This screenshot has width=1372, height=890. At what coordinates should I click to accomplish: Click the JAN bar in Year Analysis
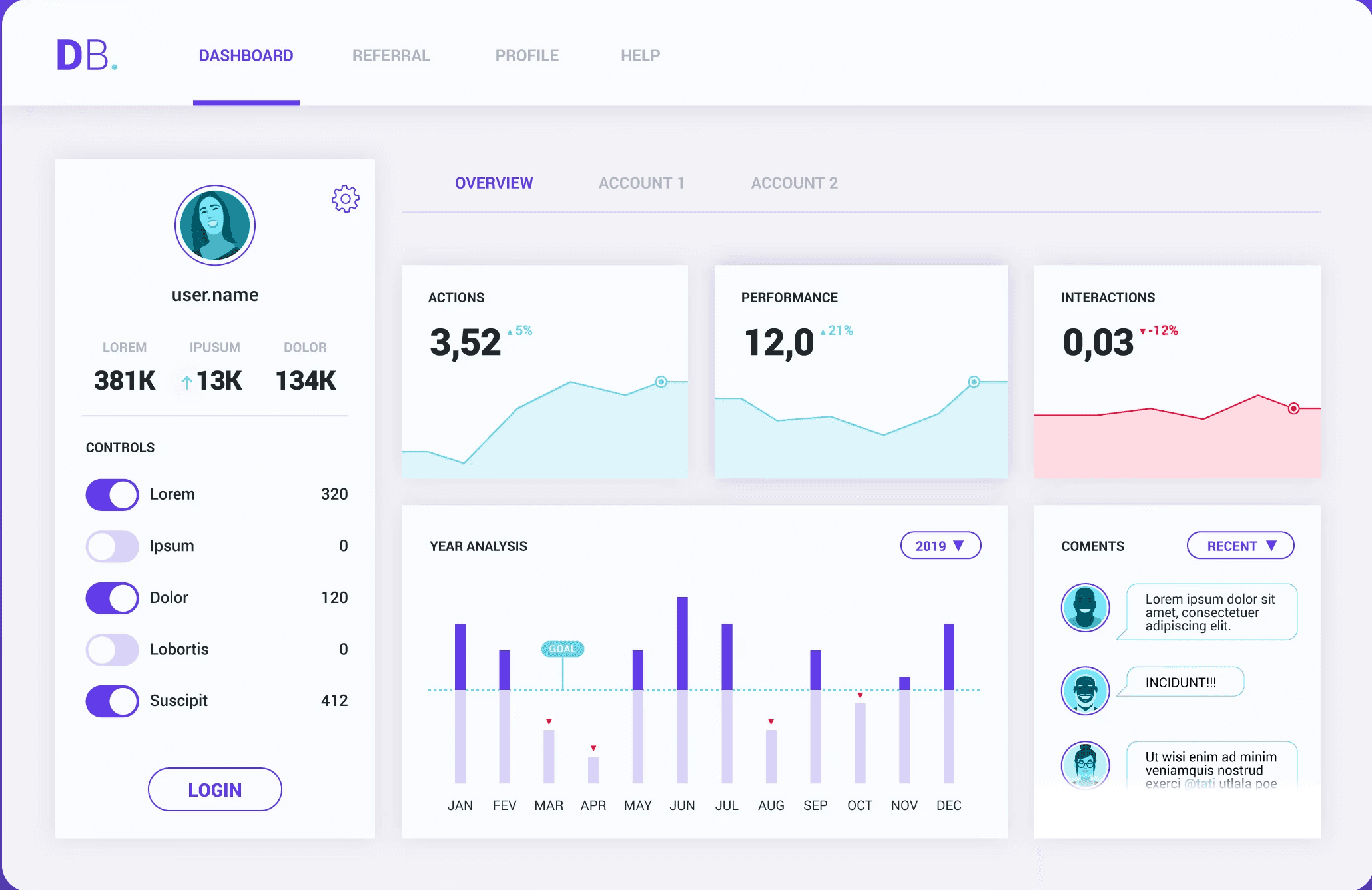point(460,703)
